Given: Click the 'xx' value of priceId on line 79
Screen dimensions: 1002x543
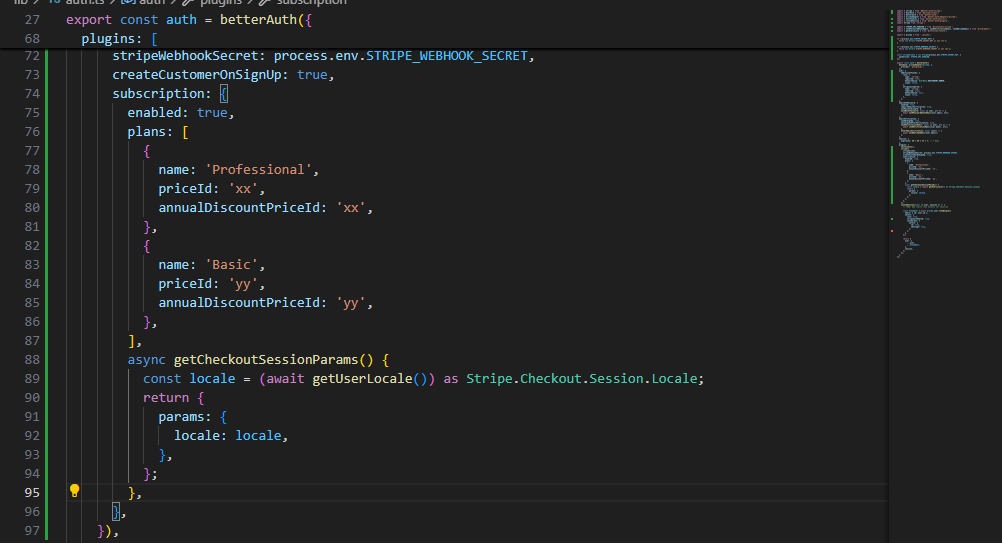Looking at the screenshot, I should (x=243, y=189).
